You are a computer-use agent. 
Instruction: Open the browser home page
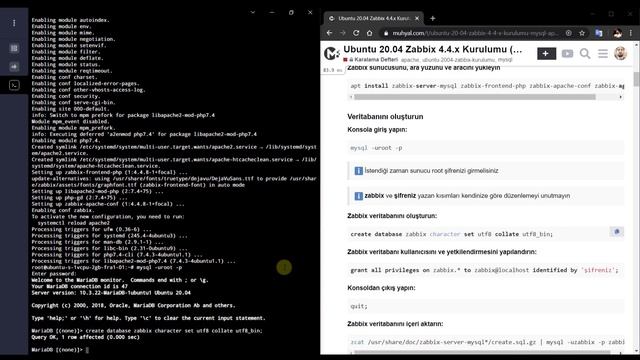[x=369, y=33]
